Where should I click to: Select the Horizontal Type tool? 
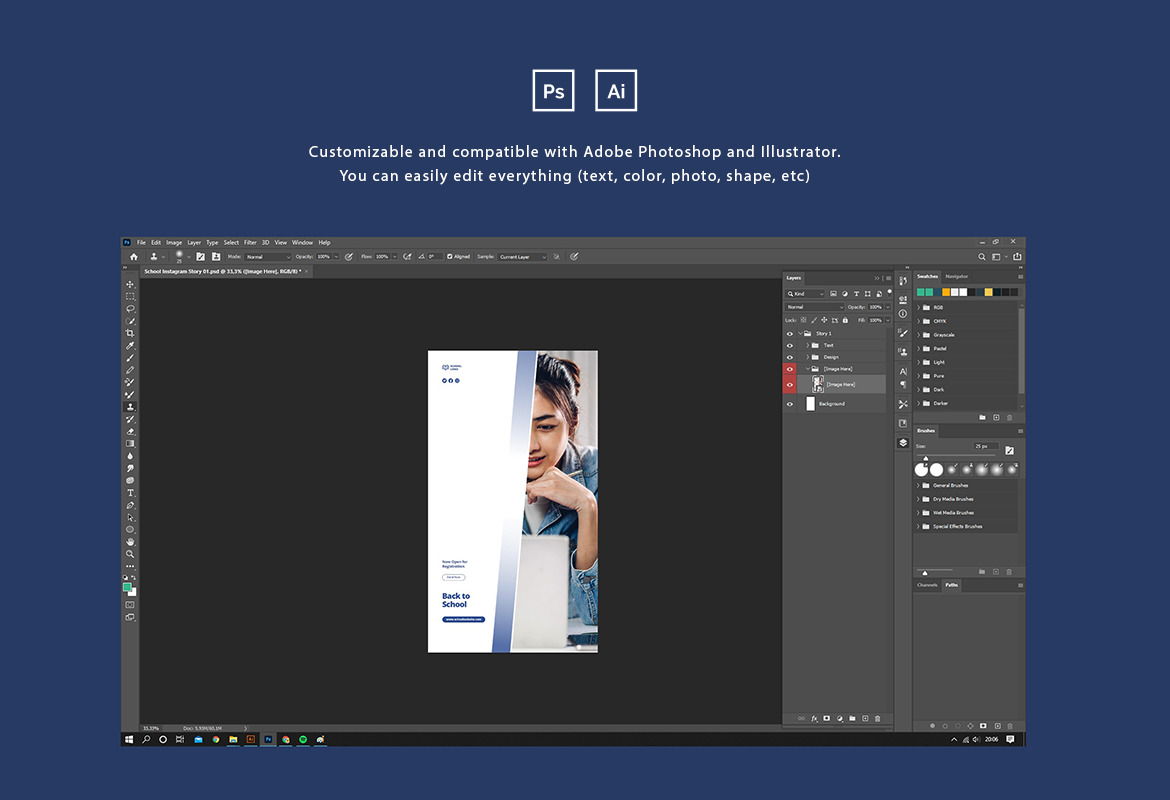130,493
